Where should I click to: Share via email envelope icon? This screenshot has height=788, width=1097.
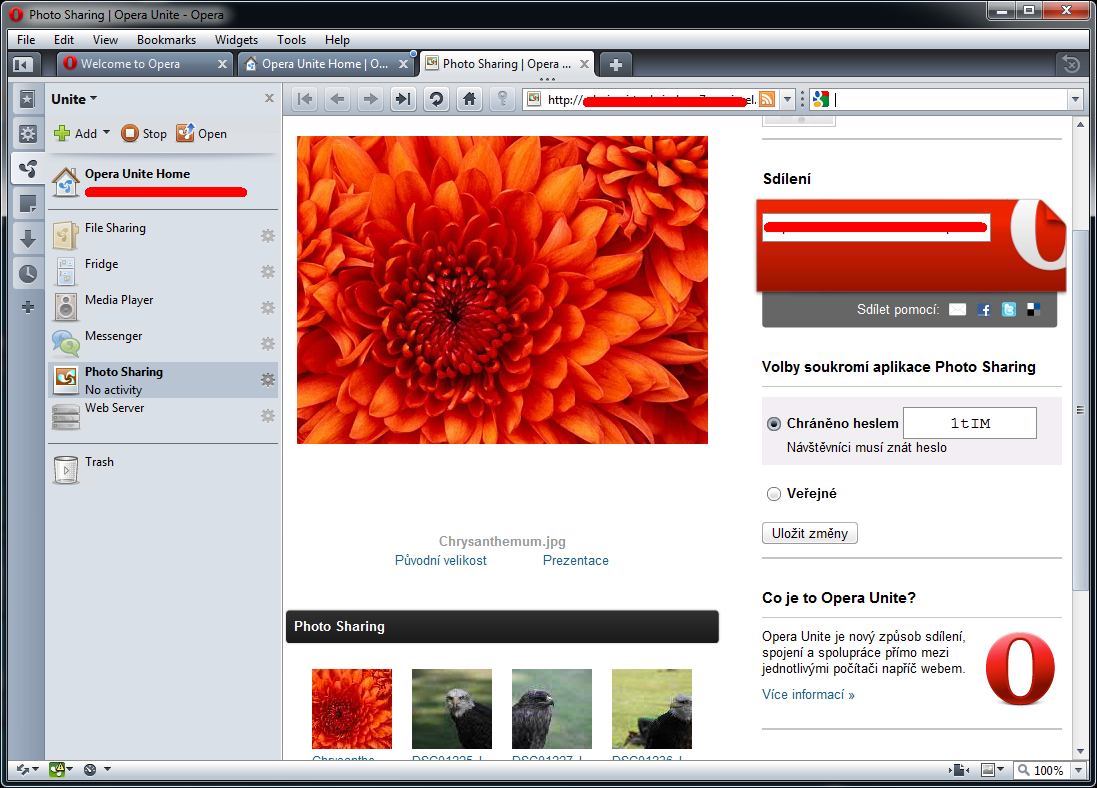coord(957,309)
